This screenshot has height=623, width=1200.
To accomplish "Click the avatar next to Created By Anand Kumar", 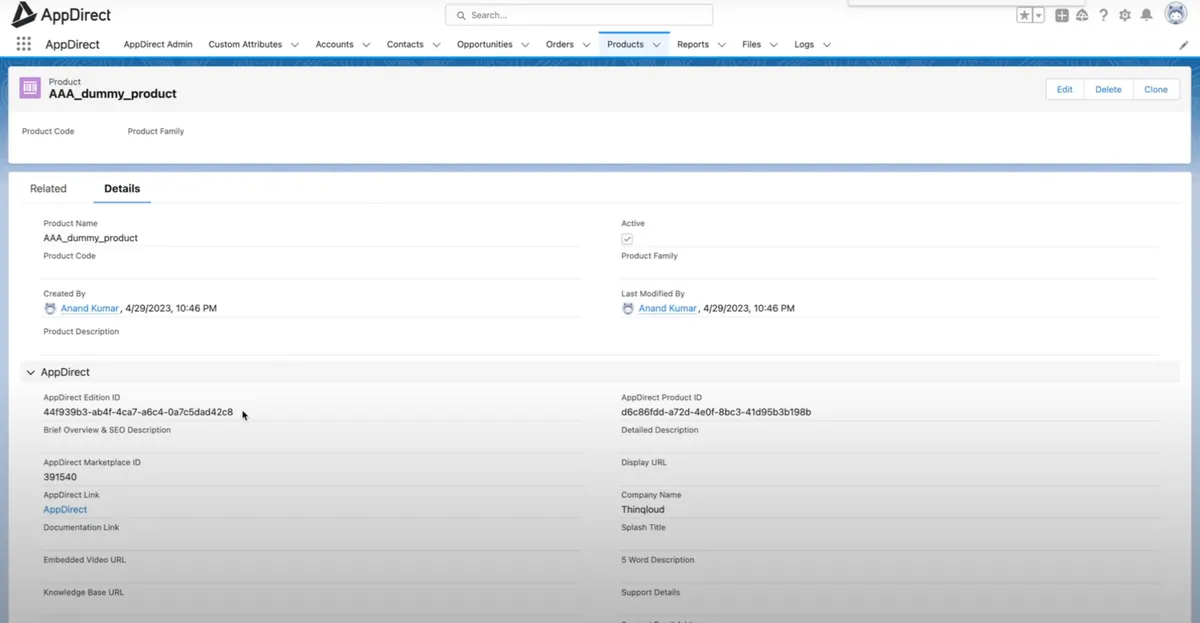I will click(x=50, y=309).
